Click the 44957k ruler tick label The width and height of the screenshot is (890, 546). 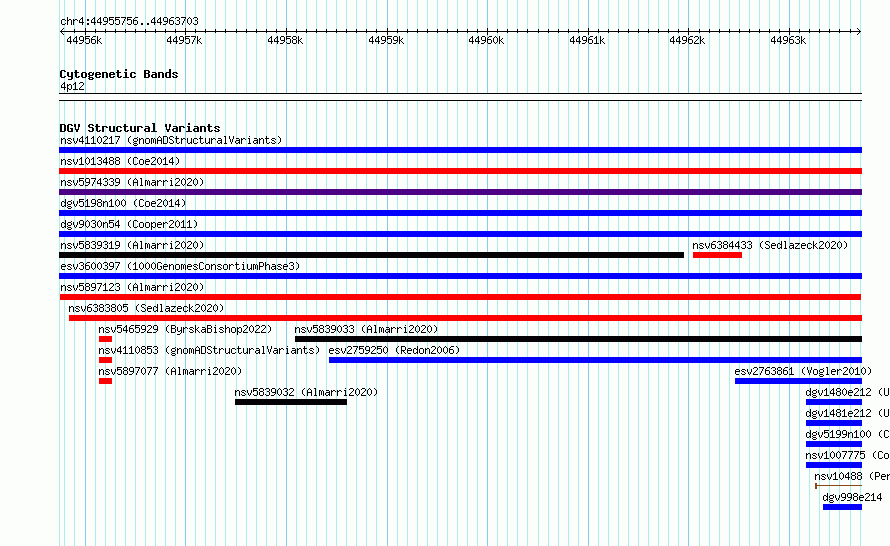click(184, 40)
